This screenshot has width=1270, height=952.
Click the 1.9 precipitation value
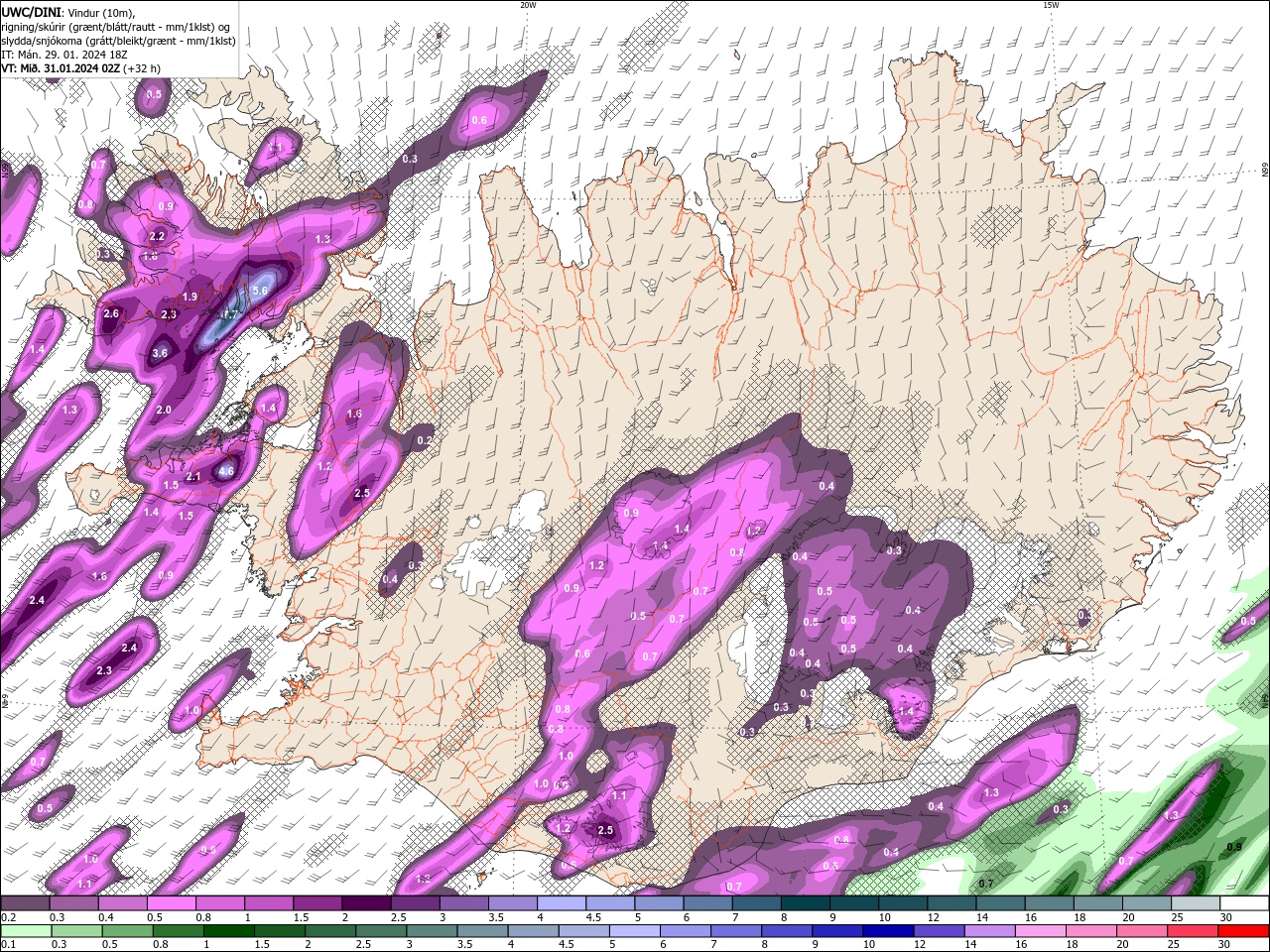[190, 297]
